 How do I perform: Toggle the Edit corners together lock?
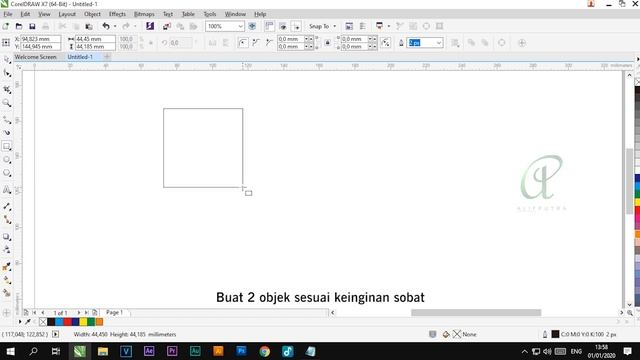[x=327, y=42]
